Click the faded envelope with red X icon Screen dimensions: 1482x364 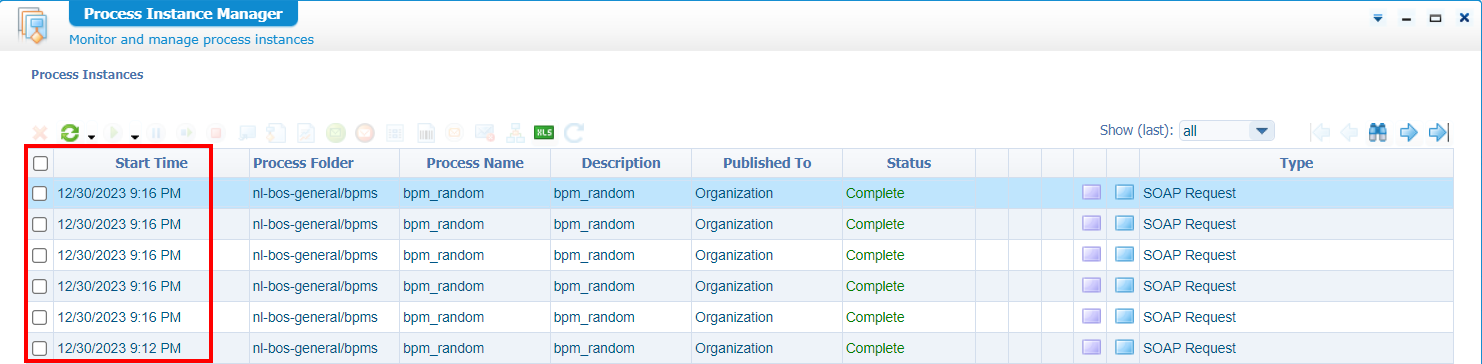point(484,133)
